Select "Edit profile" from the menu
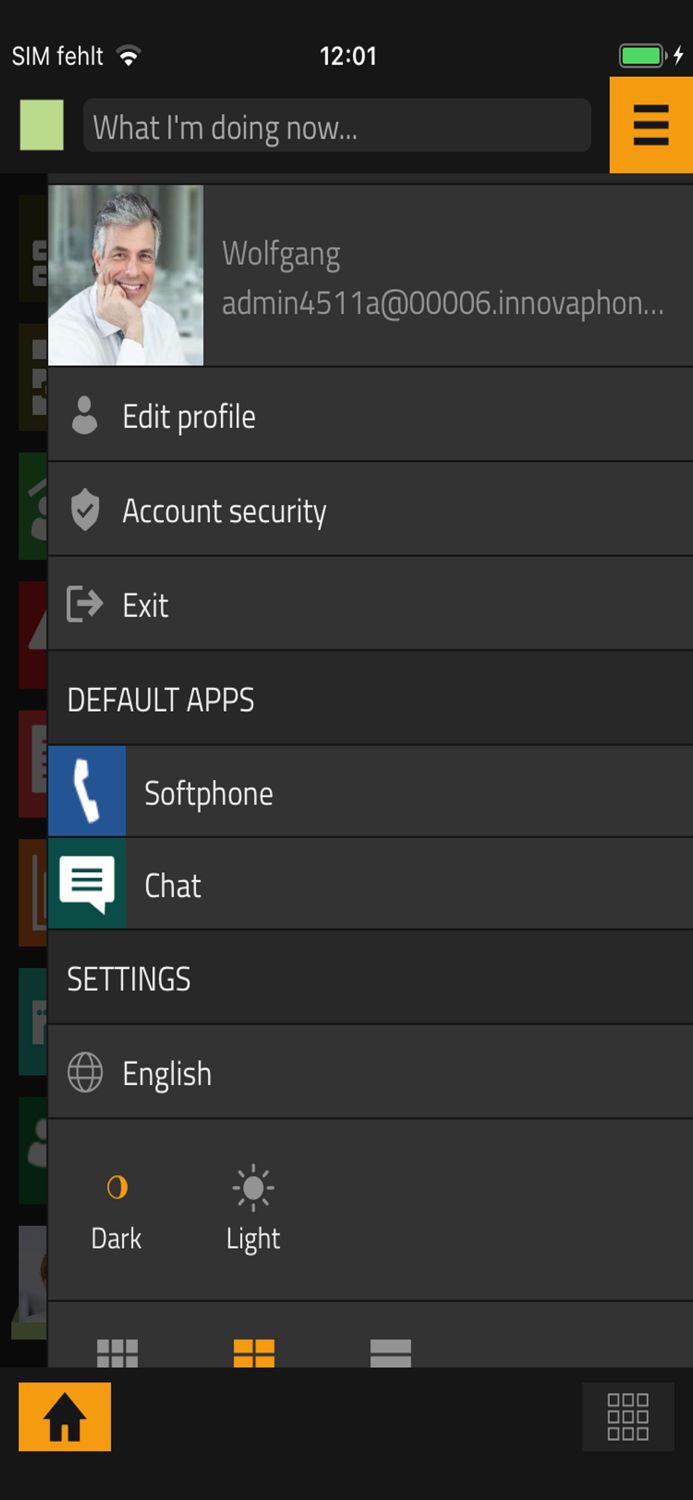The width and height of the screenshot is (693, 1500). 188,416
